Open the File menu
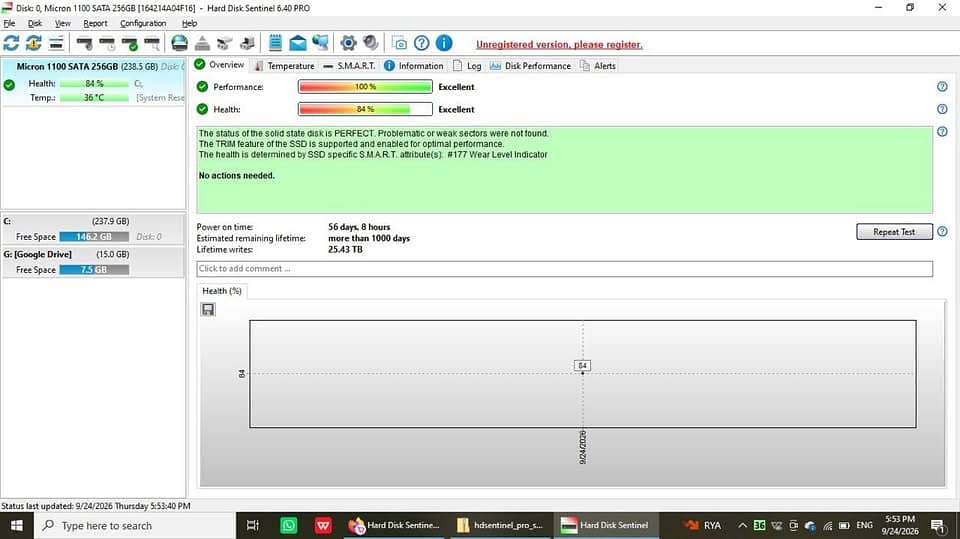Viewport: 960px width, 539px height. (x=9, y=23)
